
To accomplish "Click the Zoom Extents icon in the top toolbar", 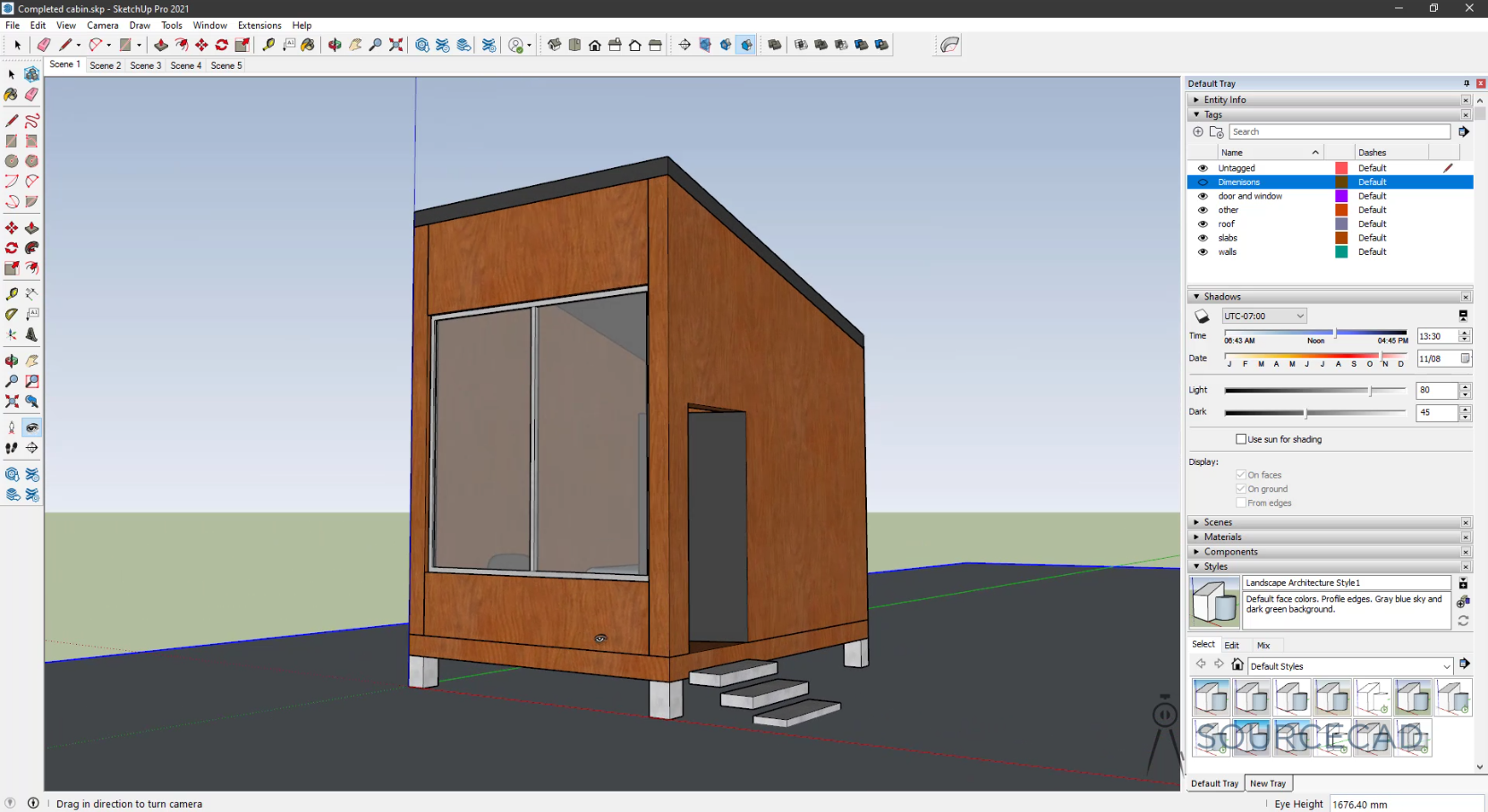I will pos(396,45).
